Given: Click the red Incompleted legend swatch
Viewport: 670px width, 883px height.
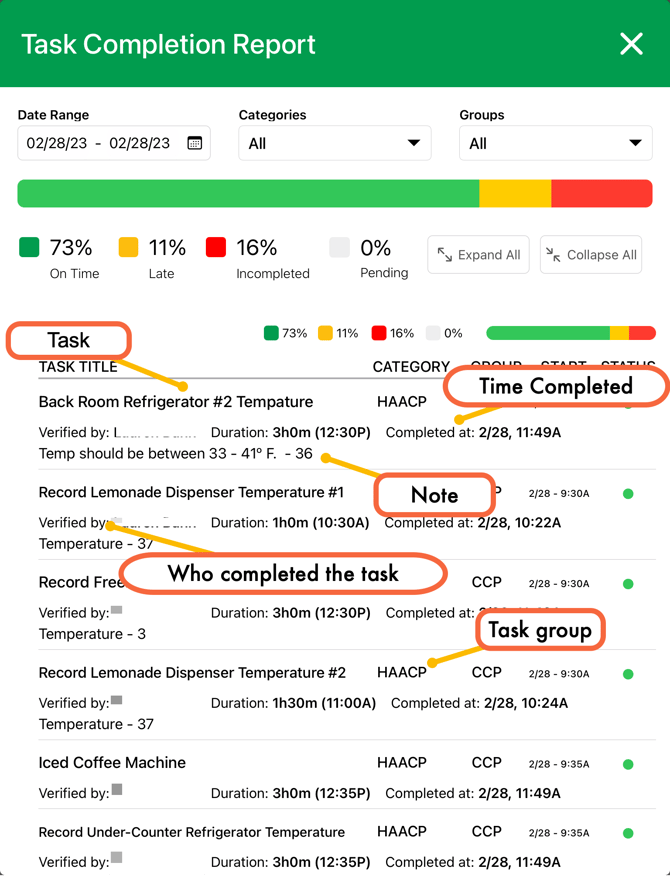Looking at the screenshot, I should [x=215, y=247].
